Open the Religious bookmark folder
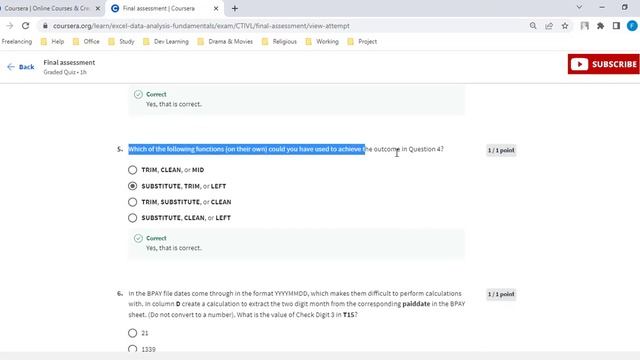 pyautogui.click(x=279, y=42)
